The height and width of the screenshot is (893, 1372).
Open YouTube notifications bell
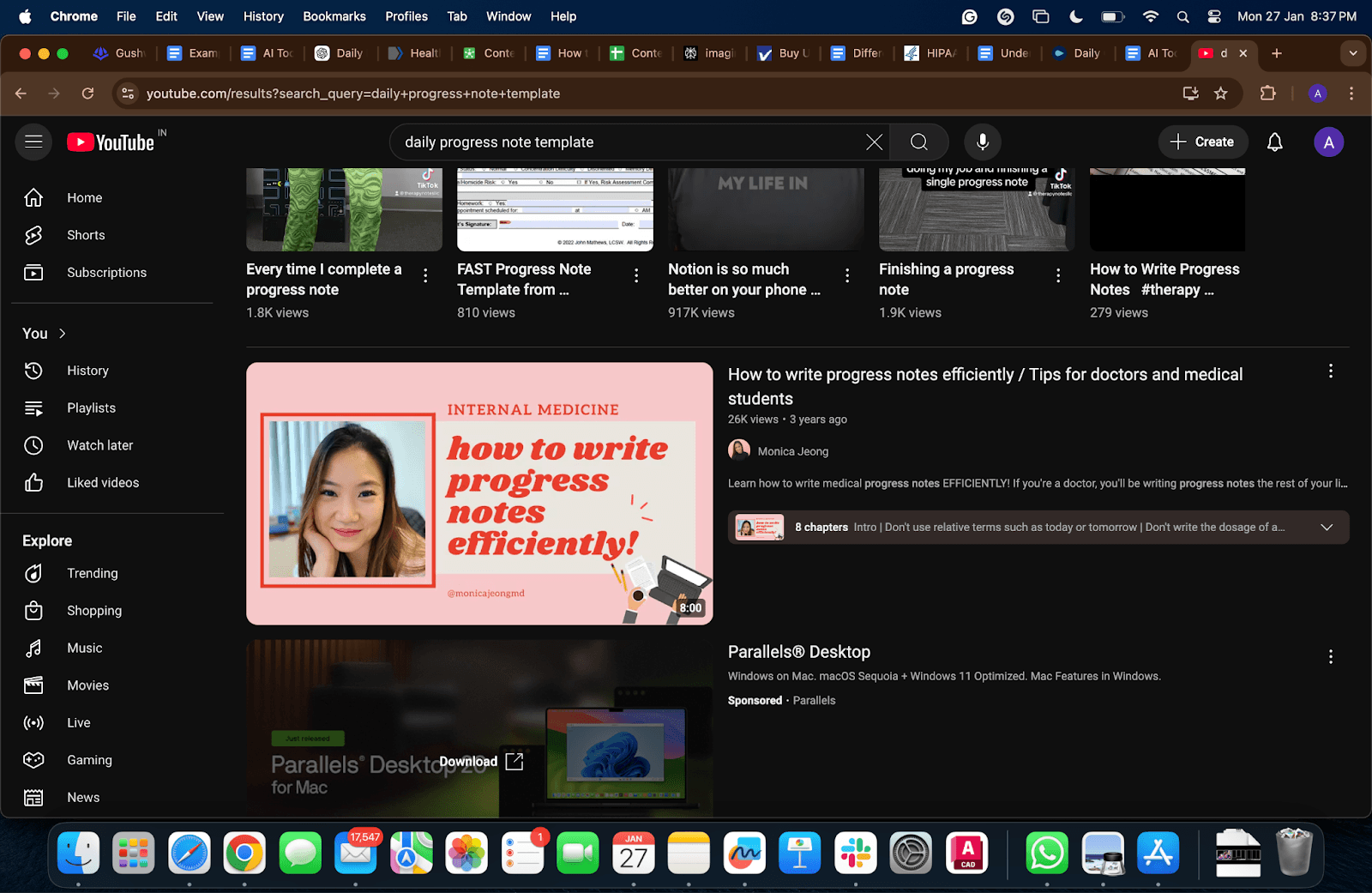1274,142
